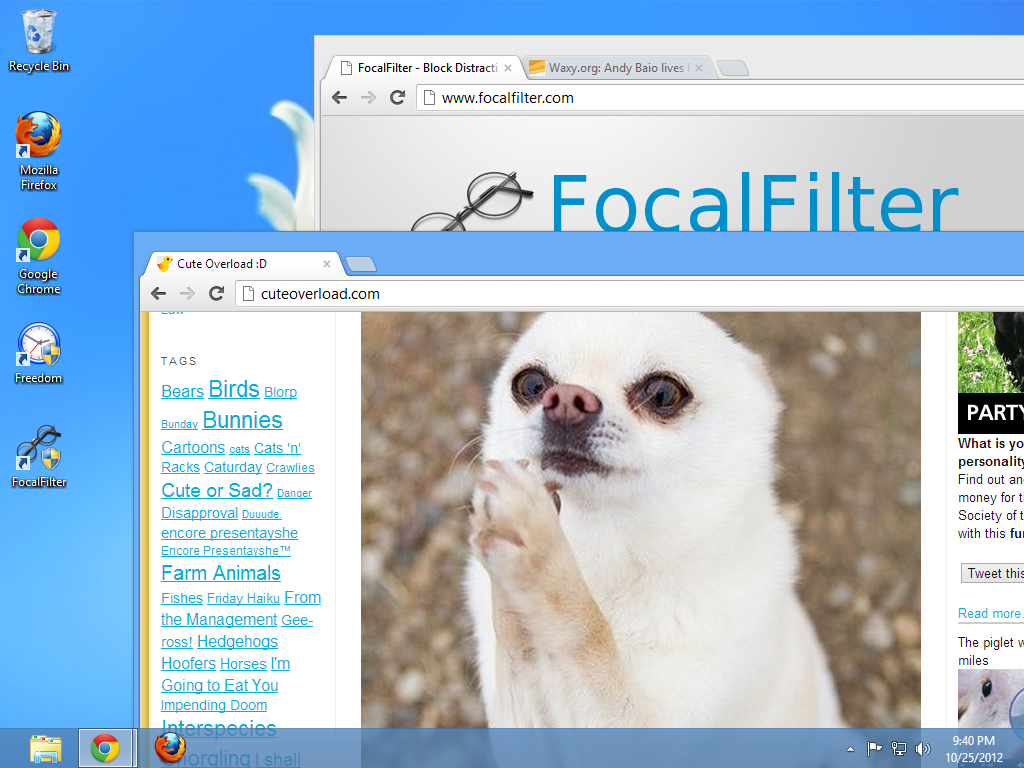Viewport: 1024px width, 768px height.
Task: Click the network tray icon
Action: [x=899, y=748]
